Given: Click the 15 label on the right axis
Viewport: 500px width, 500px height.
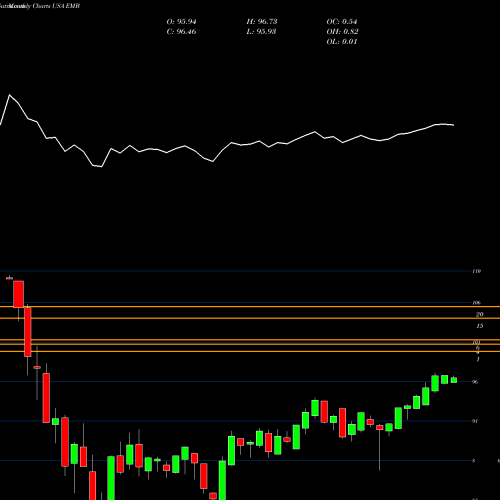Looking at the screenshot, I should 479,326.
